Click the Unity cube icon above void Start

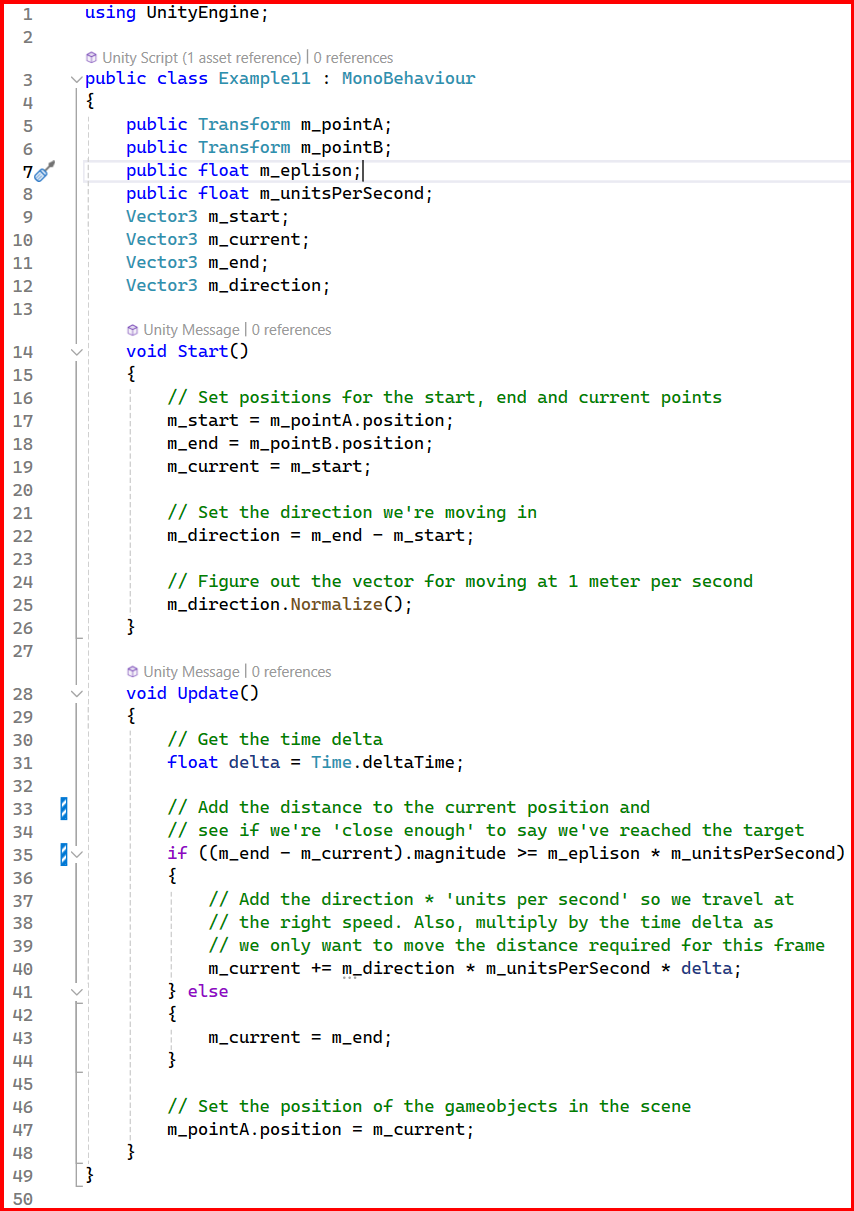133,330
